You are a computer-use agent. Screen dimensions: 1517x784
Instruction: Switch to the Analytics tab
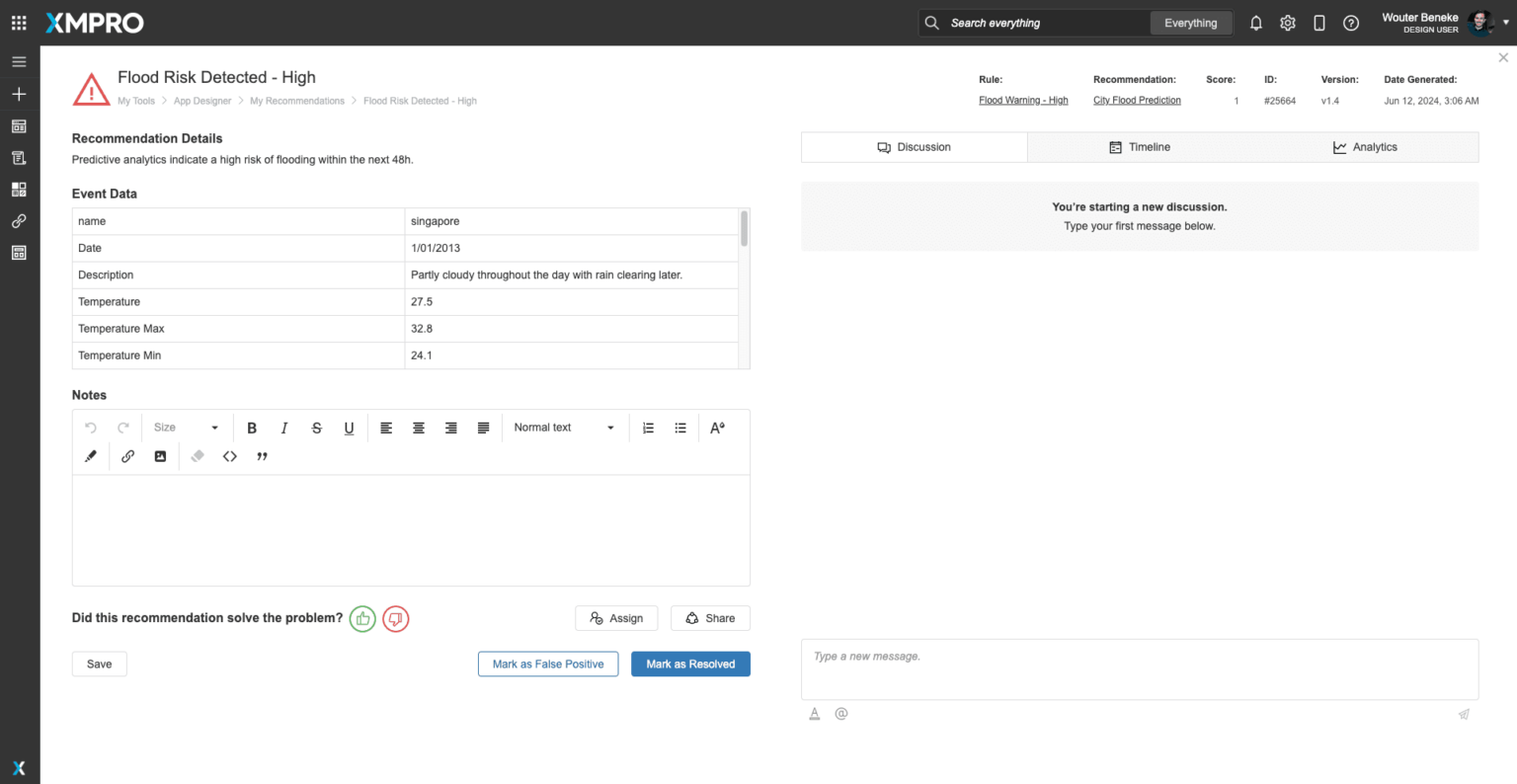tap(1365, 147)
